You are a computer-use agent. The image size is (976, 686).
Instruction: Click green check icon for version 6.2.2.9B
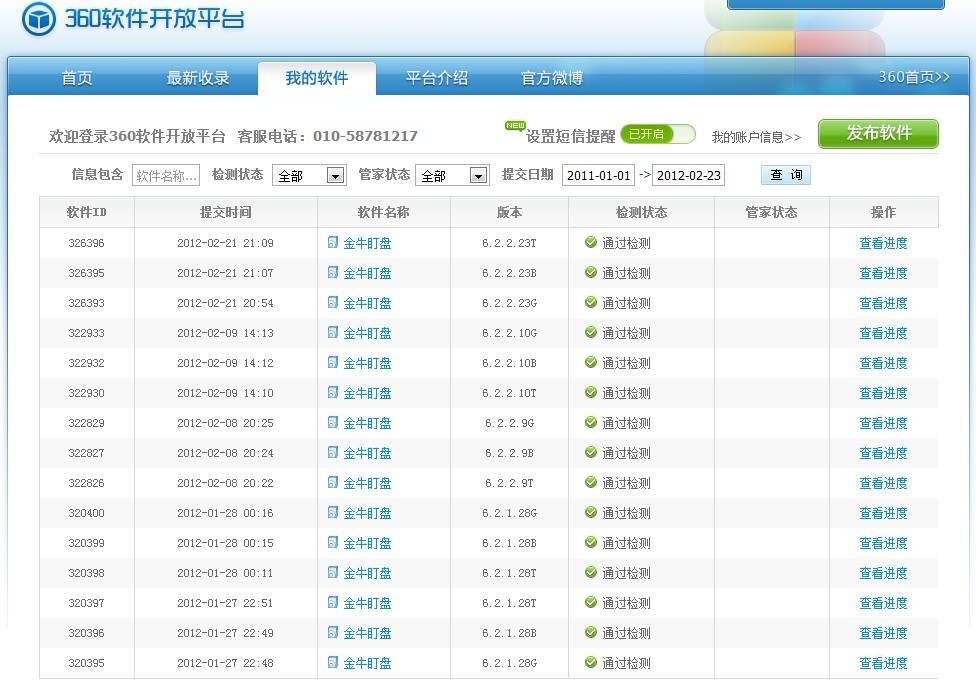591,452
